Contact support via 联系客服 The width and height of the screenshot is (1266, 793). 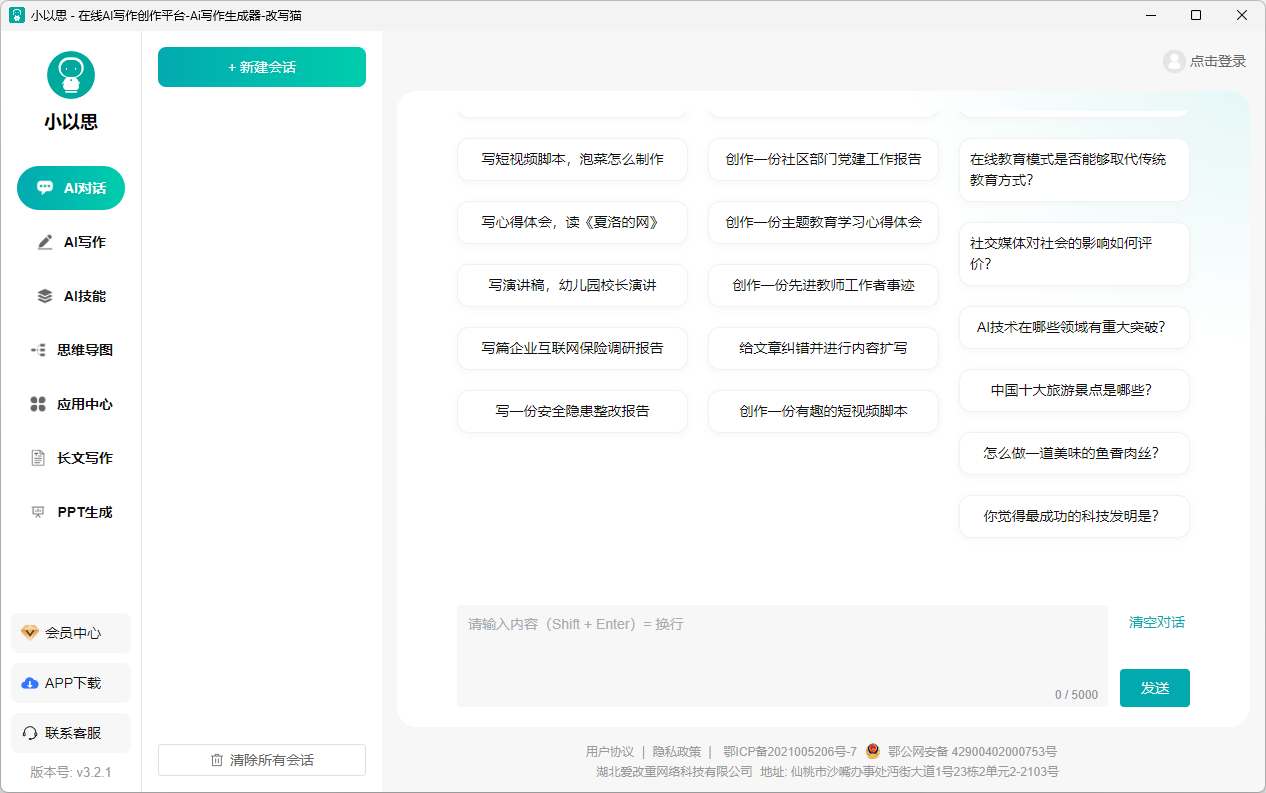click(x=71, y=733)
